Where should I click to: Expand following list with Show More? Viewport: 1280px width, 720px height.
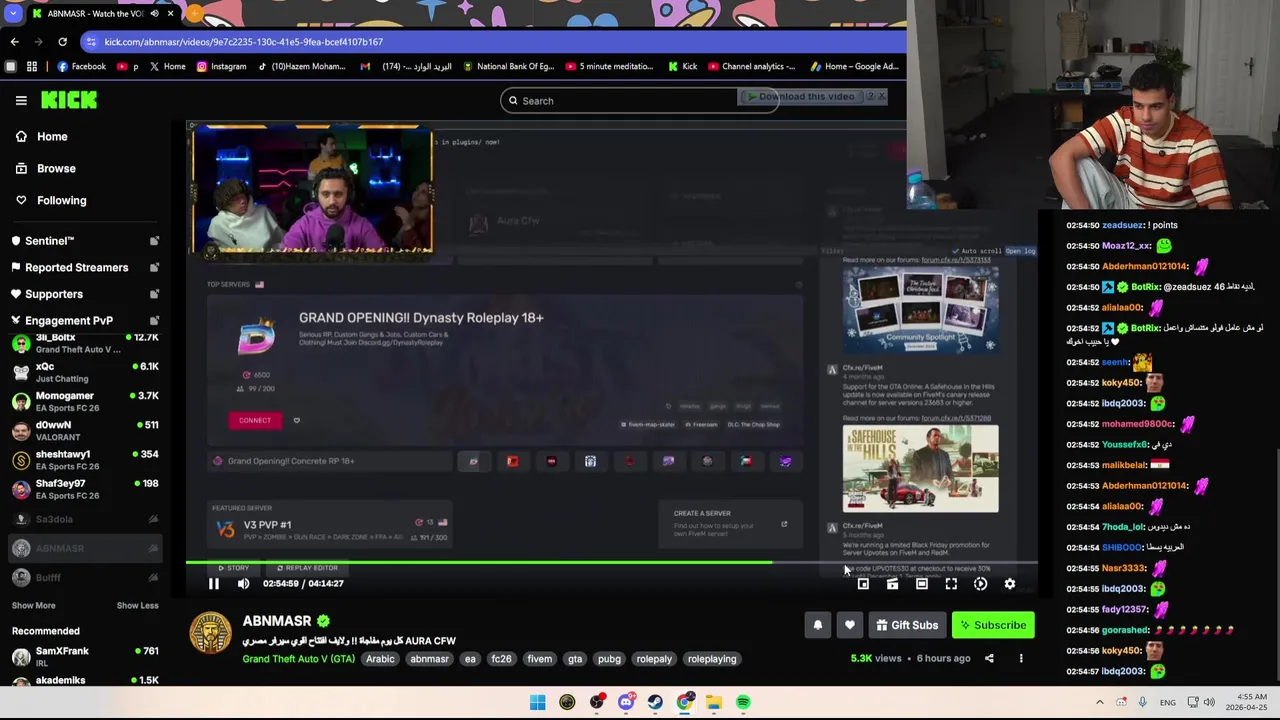coord(33,605)
